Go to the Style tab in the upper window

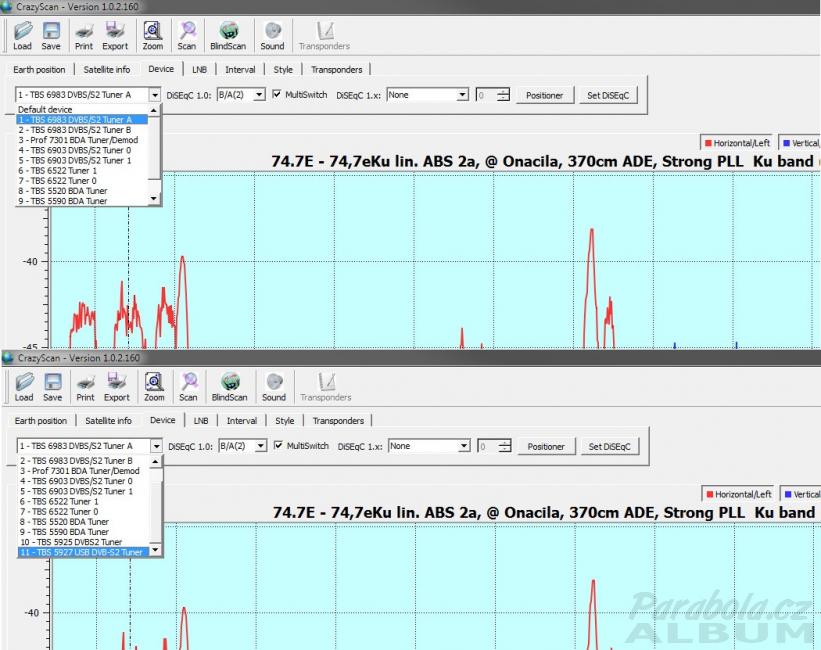[x=283, y=70]
